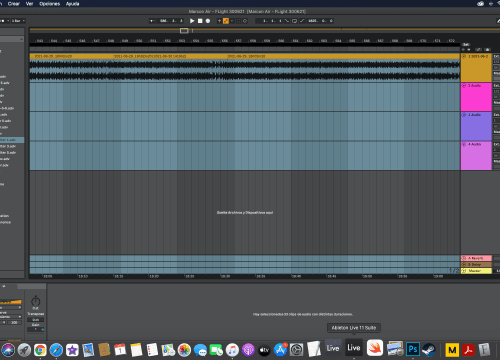Open the Music app from the Dock
Screen dimensions: 500x360
tap(232, 350)
